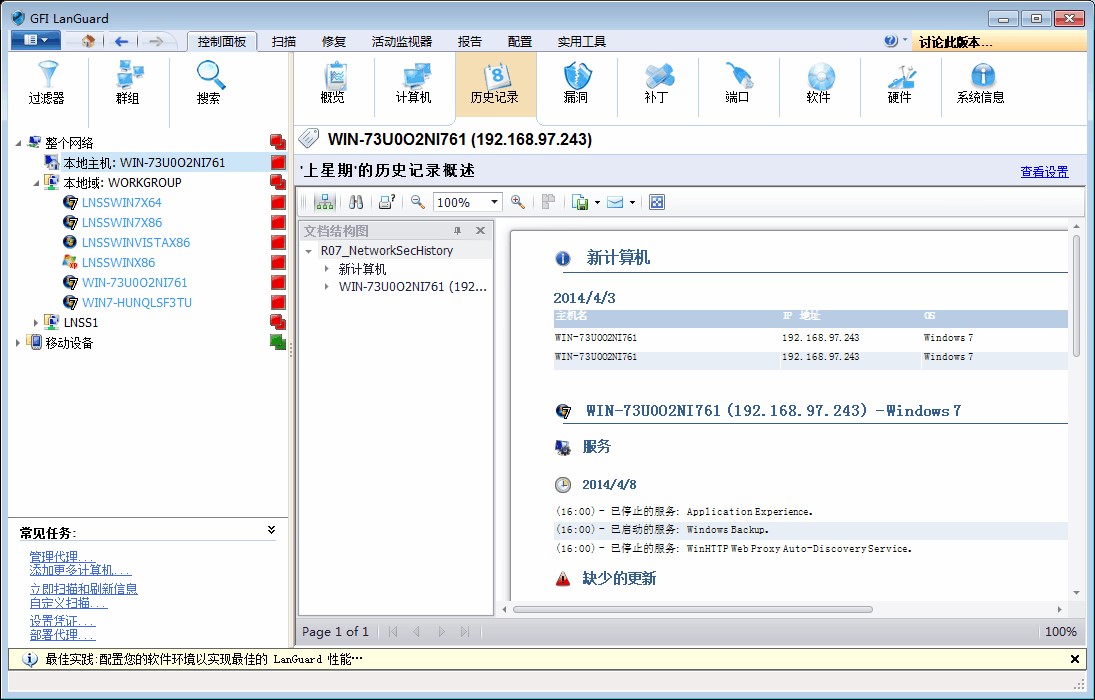Expand the 移动设备 tree node
This screenshot has height=700, width=1095.
pyautogui.click(x=19, y=343)
